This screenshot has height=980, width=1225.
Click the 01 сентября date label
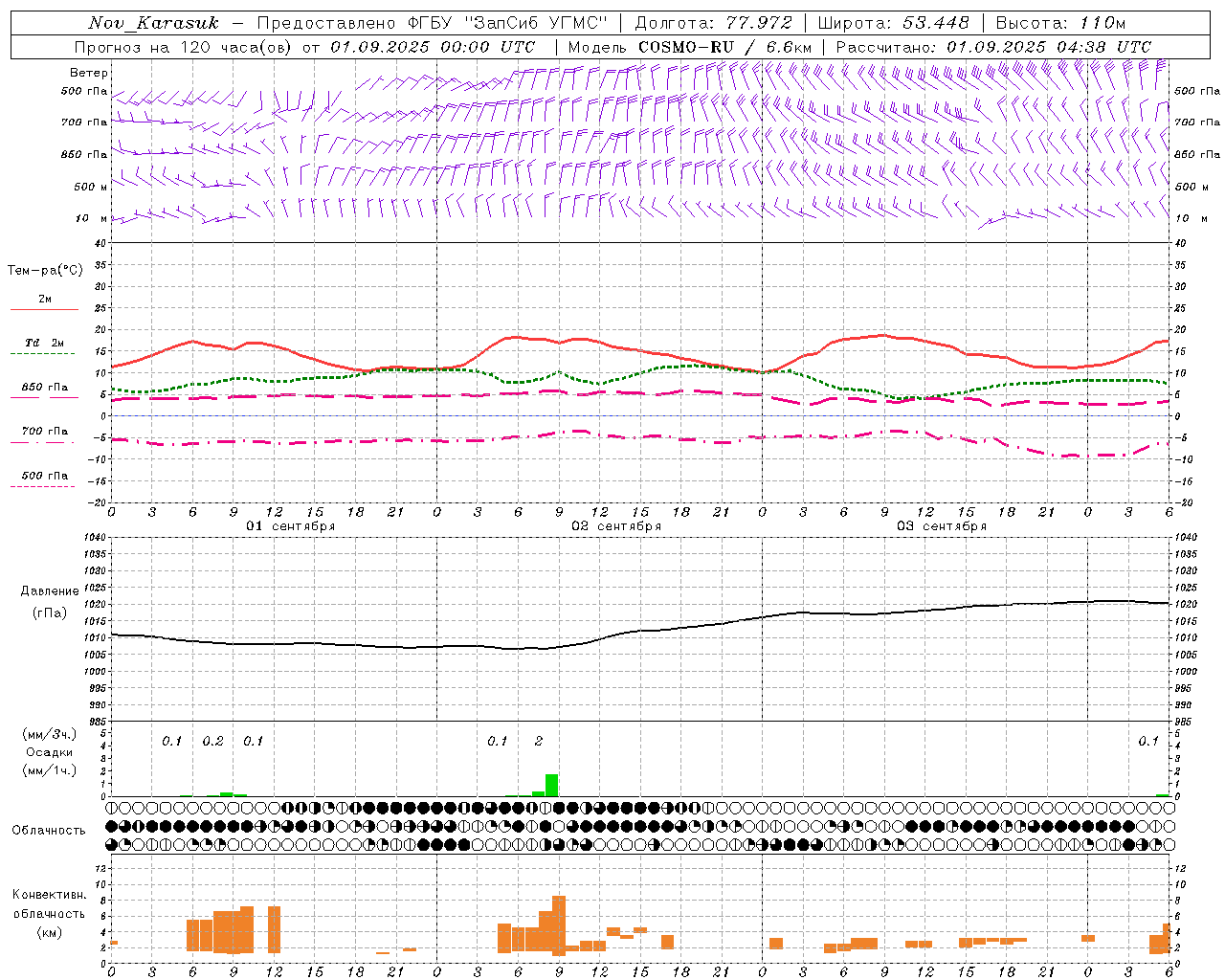point(291,526)
